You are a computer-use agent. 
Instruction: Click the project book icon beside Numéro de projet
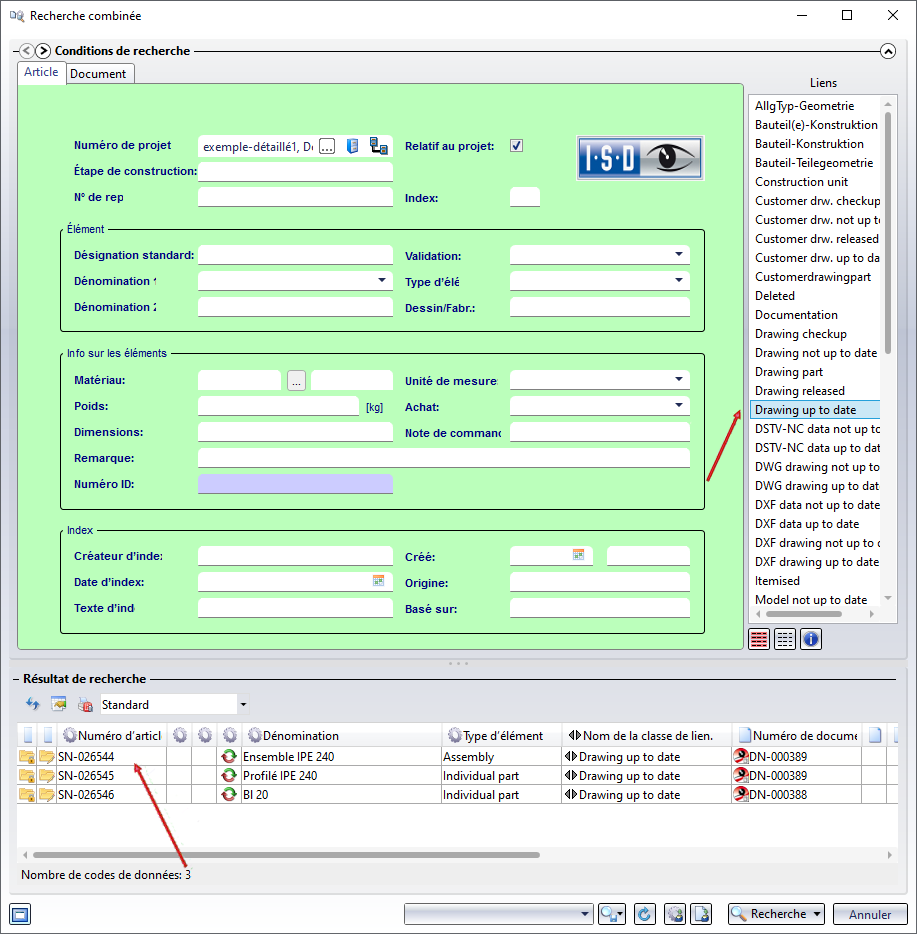[x=353, y=146]
